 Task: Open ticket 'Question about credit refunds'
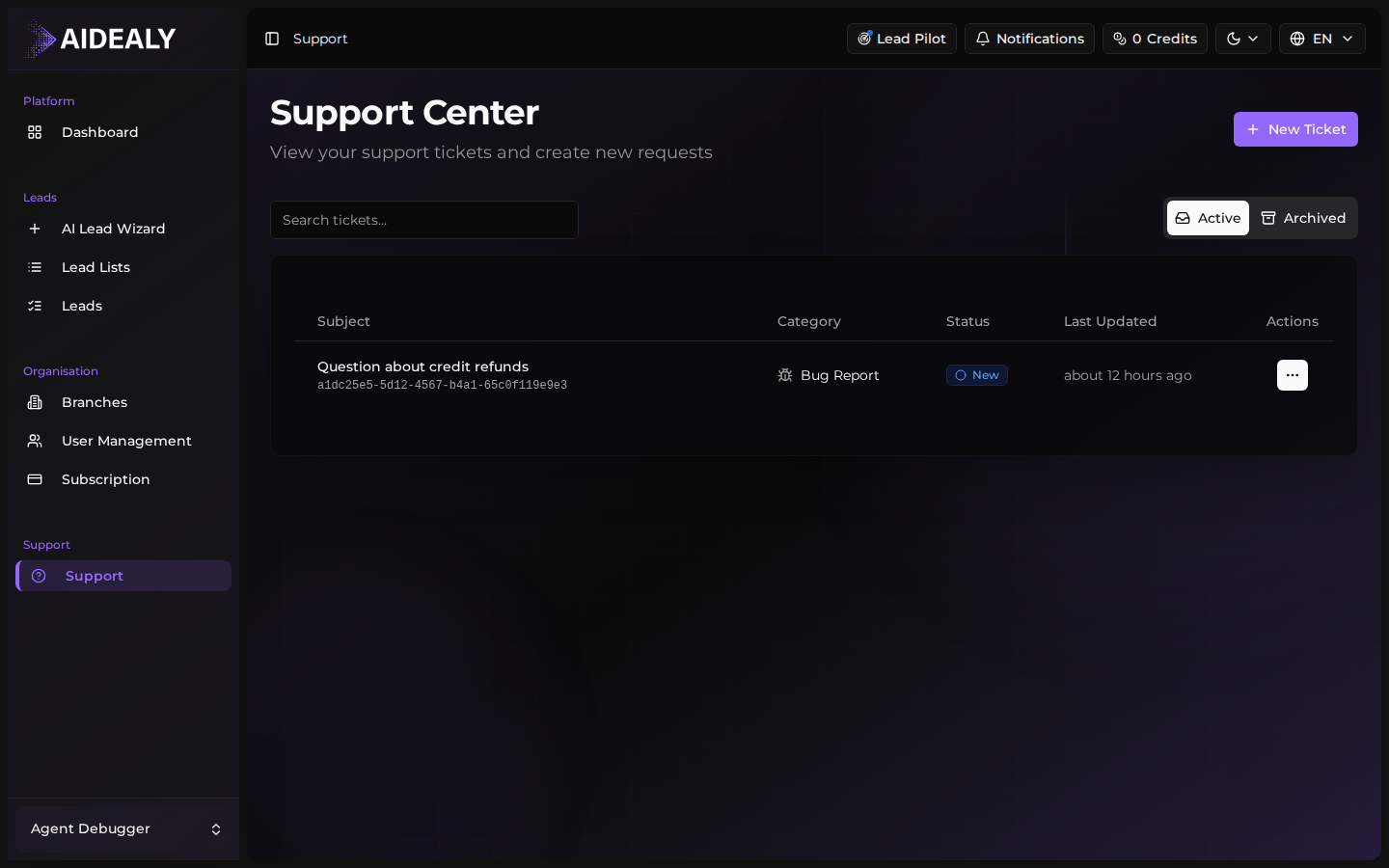[422, 366]
